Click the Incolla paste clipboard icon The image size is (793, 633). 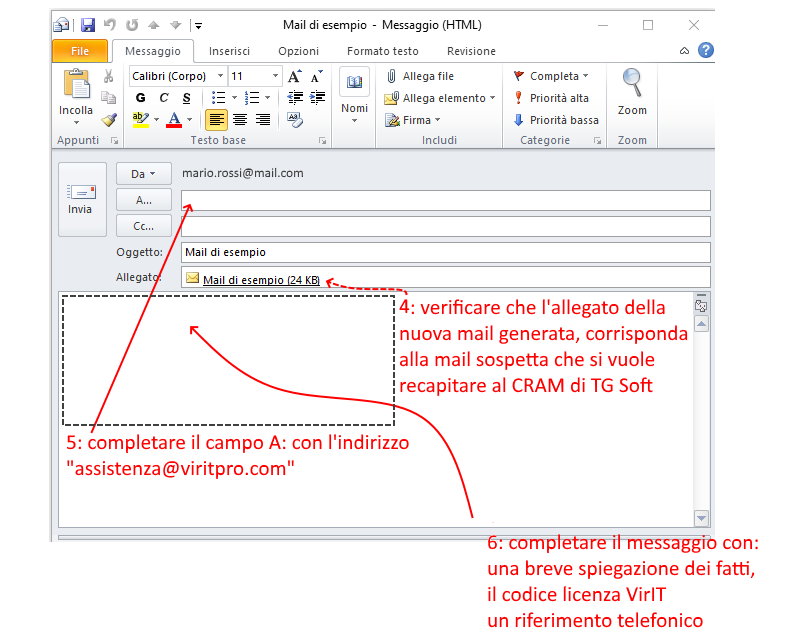pyautogui.click(x=76, y=84)
